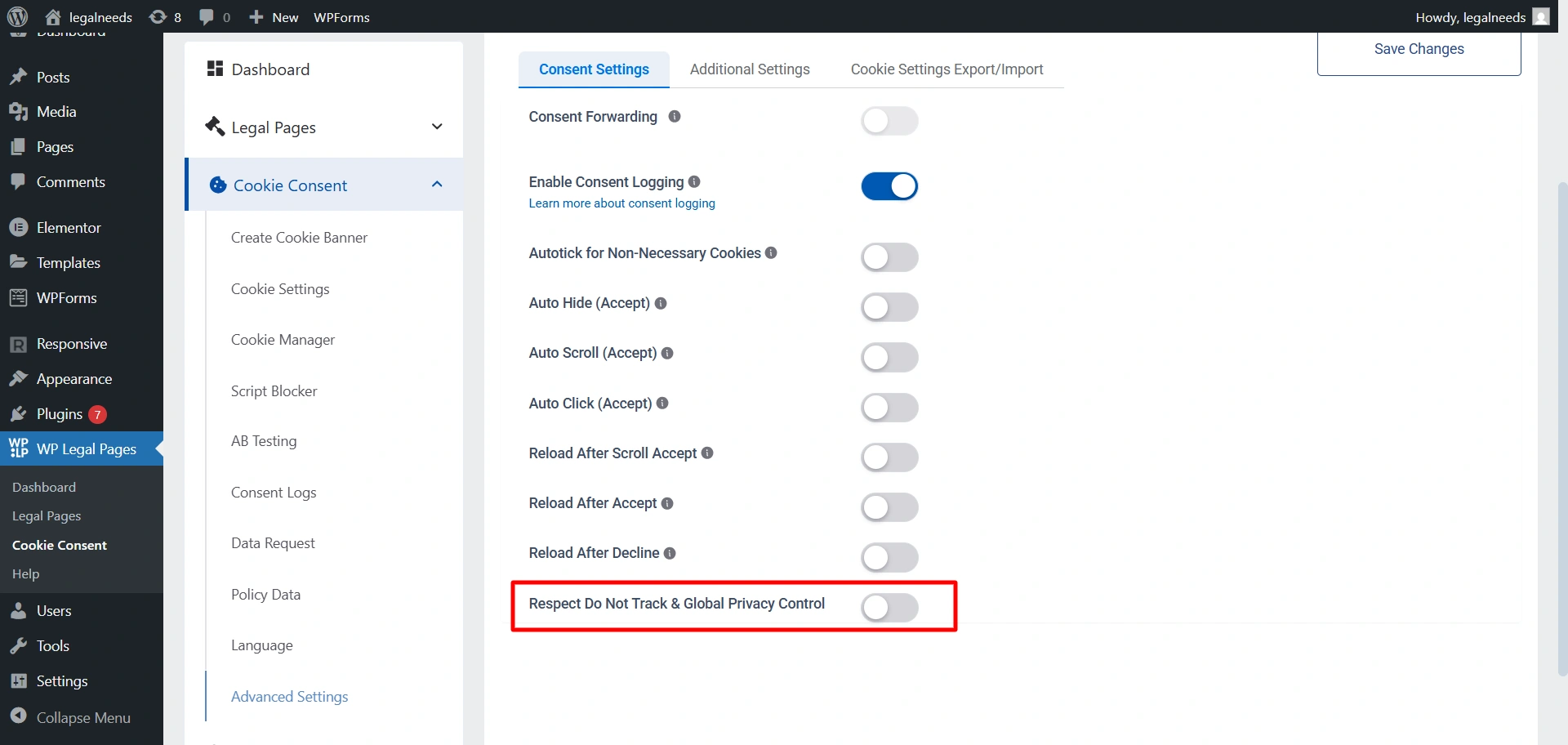Turn on the Consent Forwarding toggle

click(889, 121)
